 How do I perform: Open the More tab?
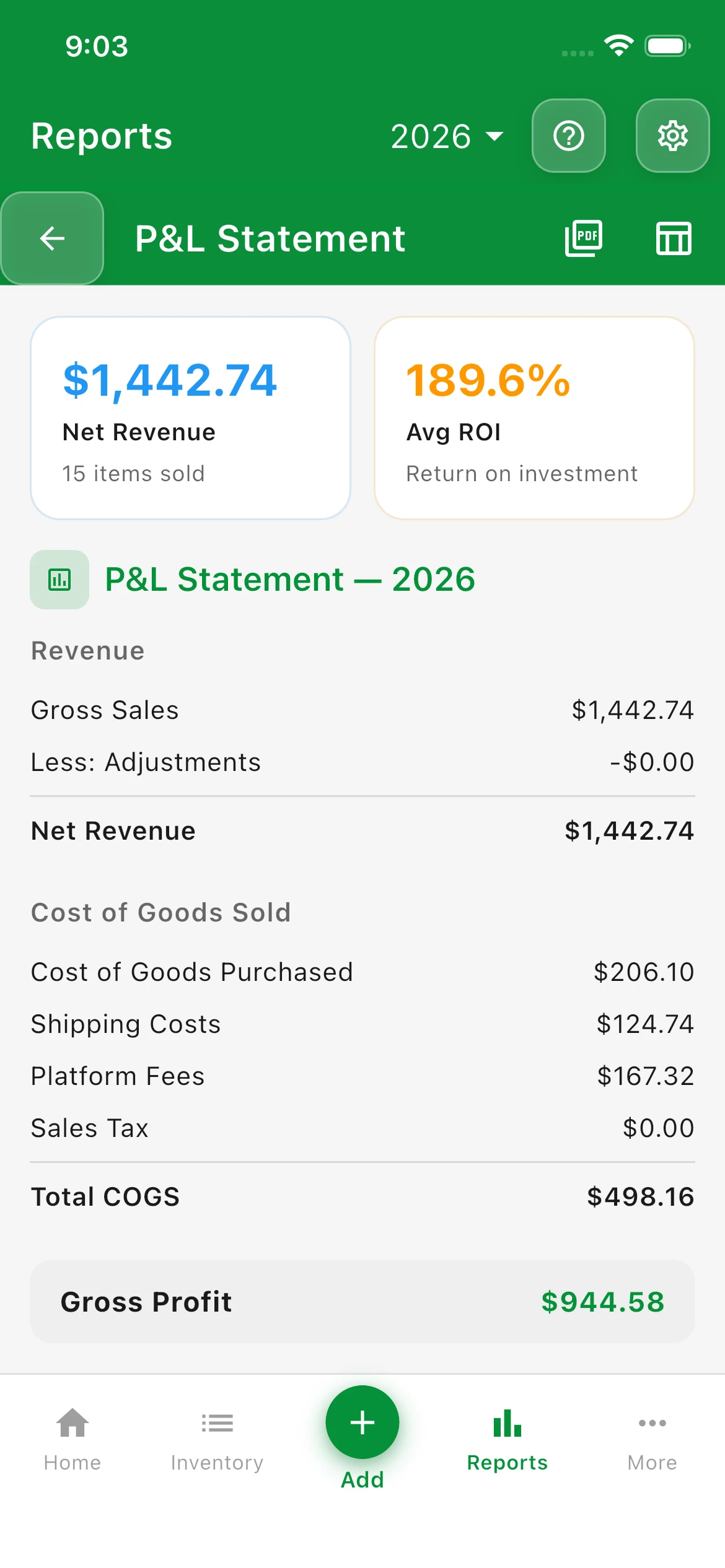[x=652, y=1439]
